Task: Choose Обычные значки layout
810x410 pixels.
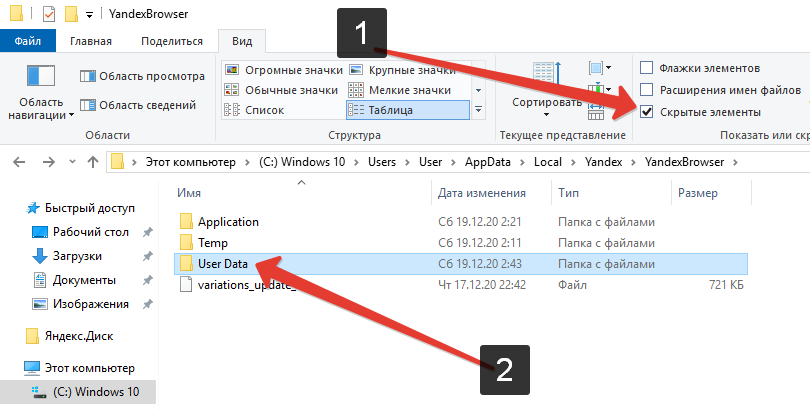Action: [282, 90]
